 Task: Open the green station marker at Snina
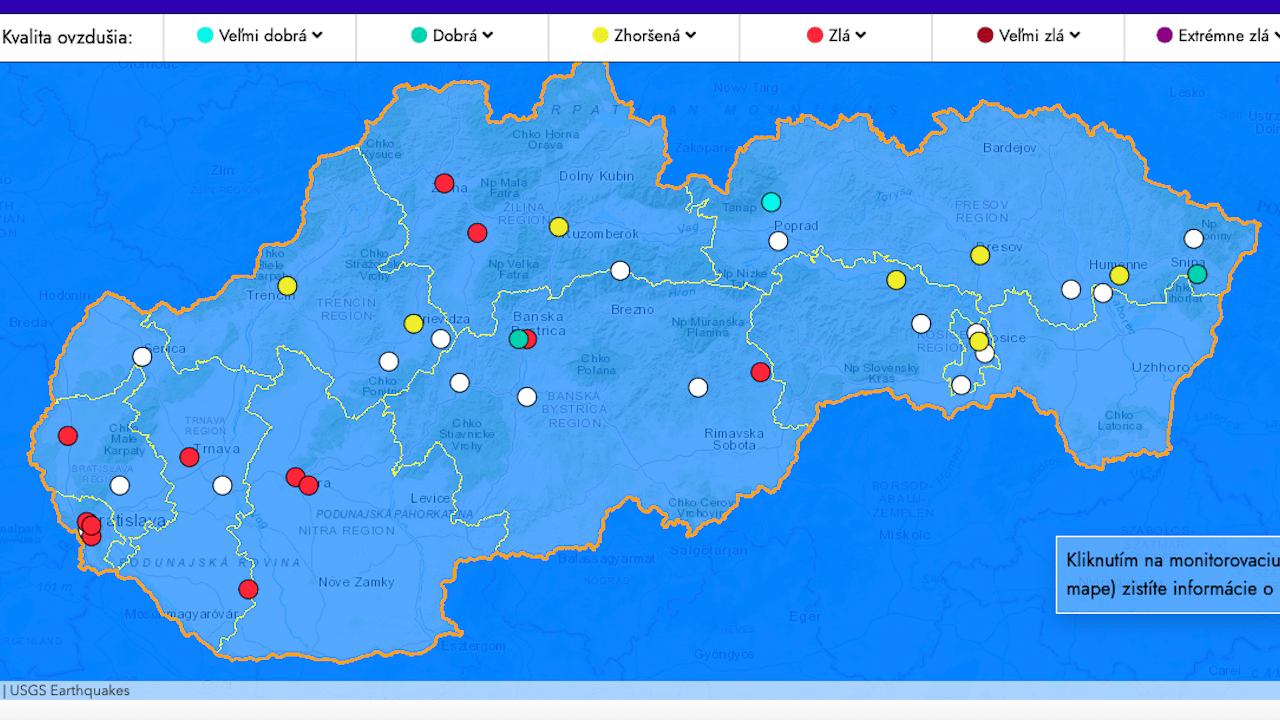click(1197, 274)
